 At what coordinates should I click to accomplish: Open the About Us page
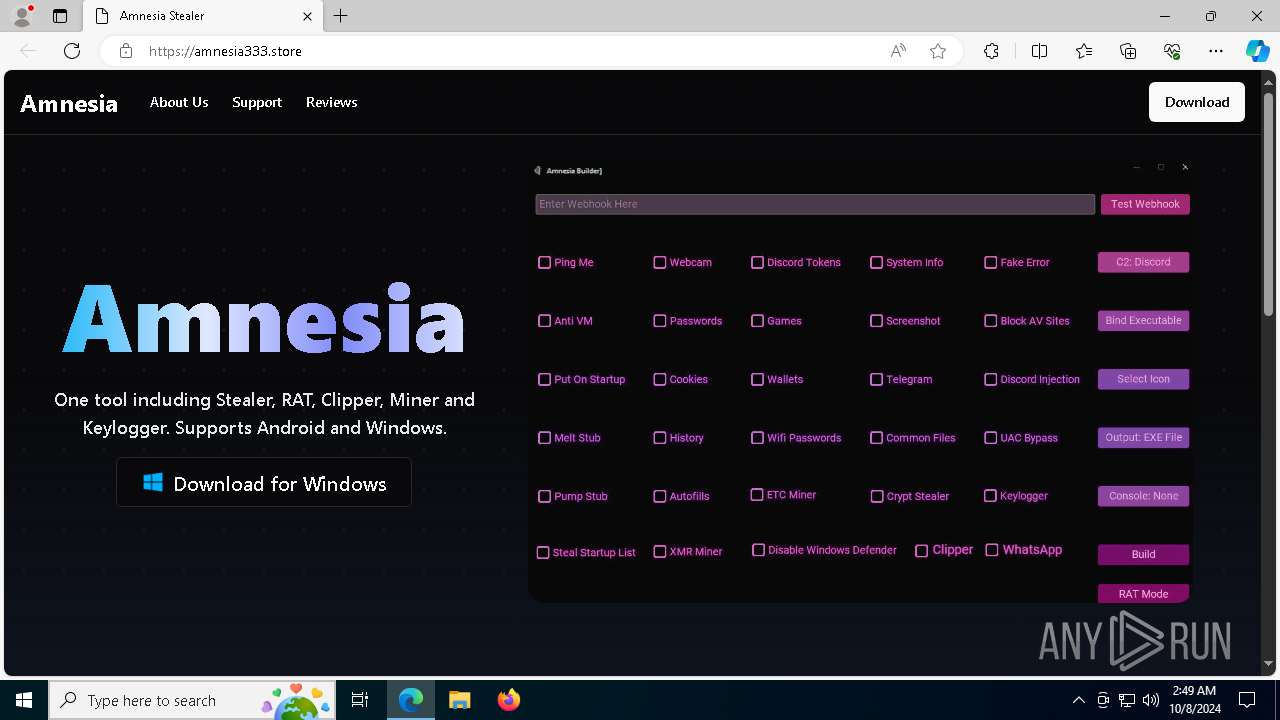[179, 102]
